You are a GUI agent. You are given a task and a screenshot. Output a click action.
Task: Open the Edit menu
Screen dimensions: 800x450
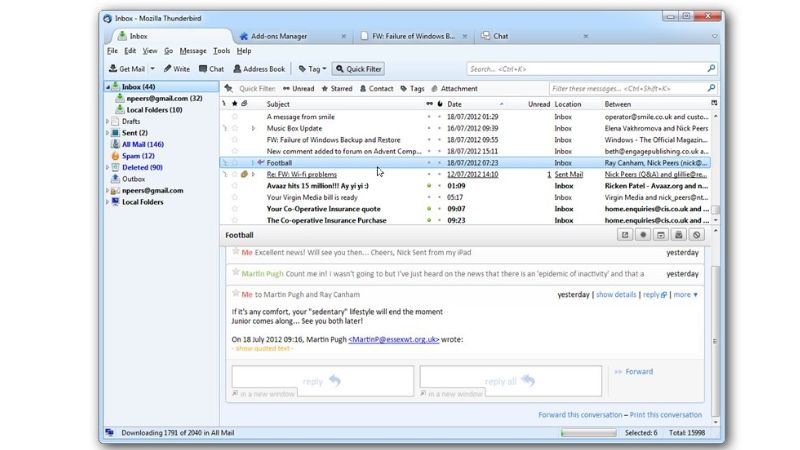click(130, 51)
